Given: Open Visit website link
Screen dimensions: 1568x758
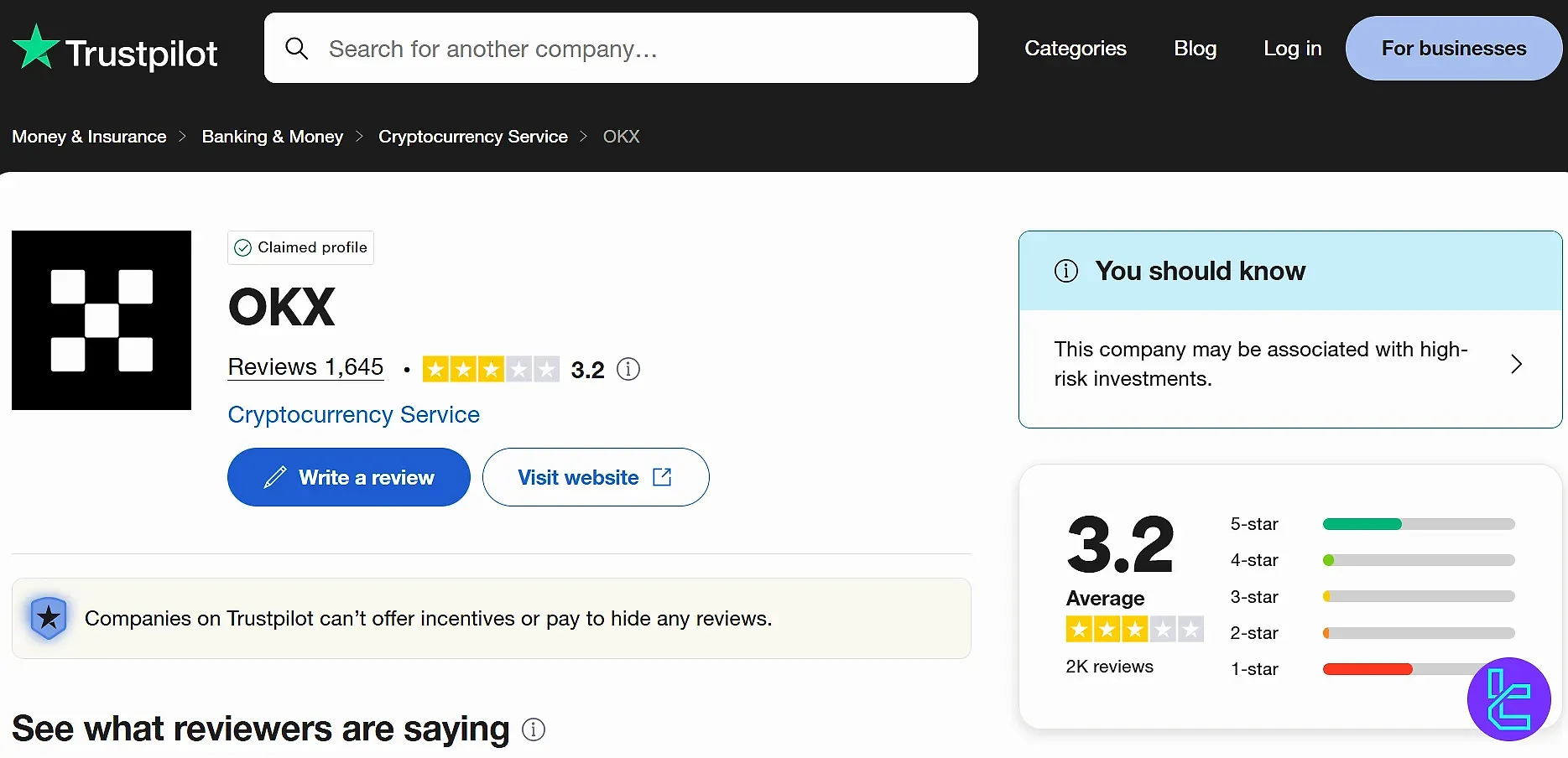Looking at the screenshot, I should coord(595,477).
